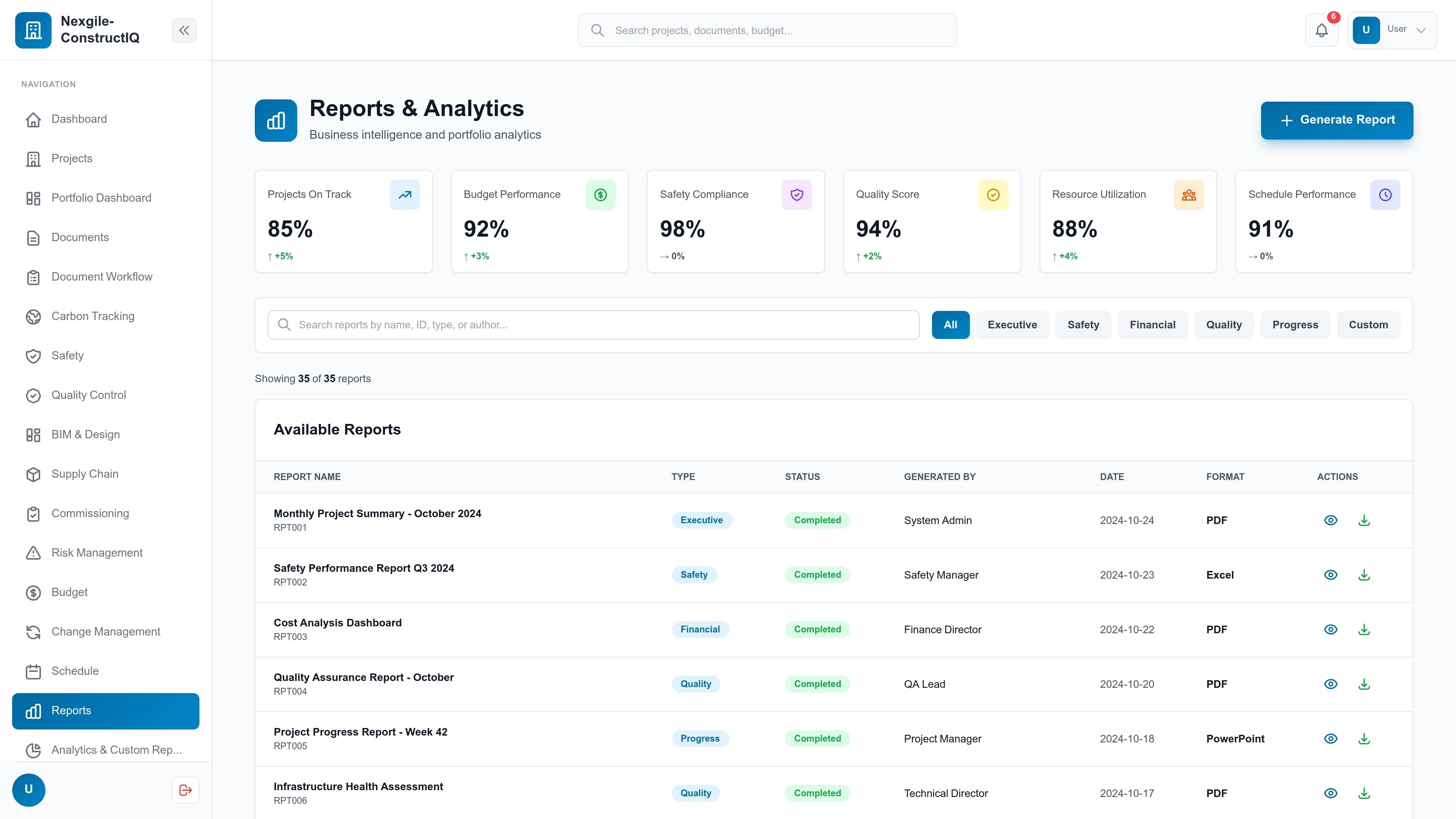Select the Document Workflow icon

point(33,277)
